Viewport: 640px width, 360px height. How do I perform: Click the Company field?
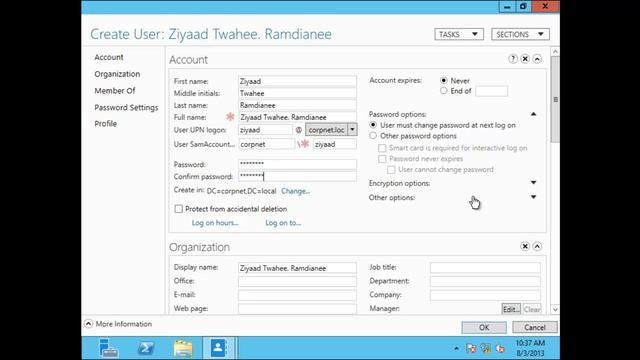pyautogui.click(x=485, y=295)
